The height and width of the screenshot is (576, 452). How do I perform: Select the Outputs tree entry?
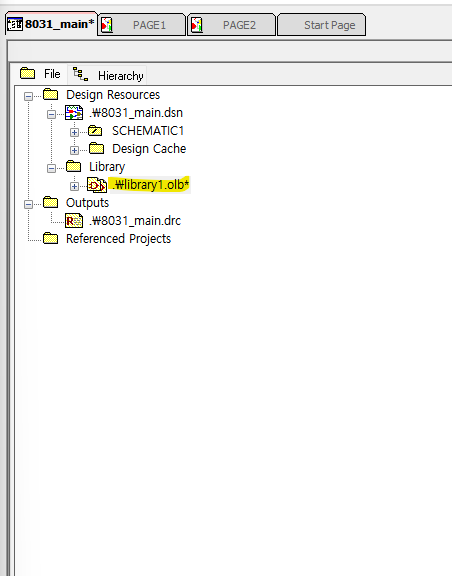87,203
